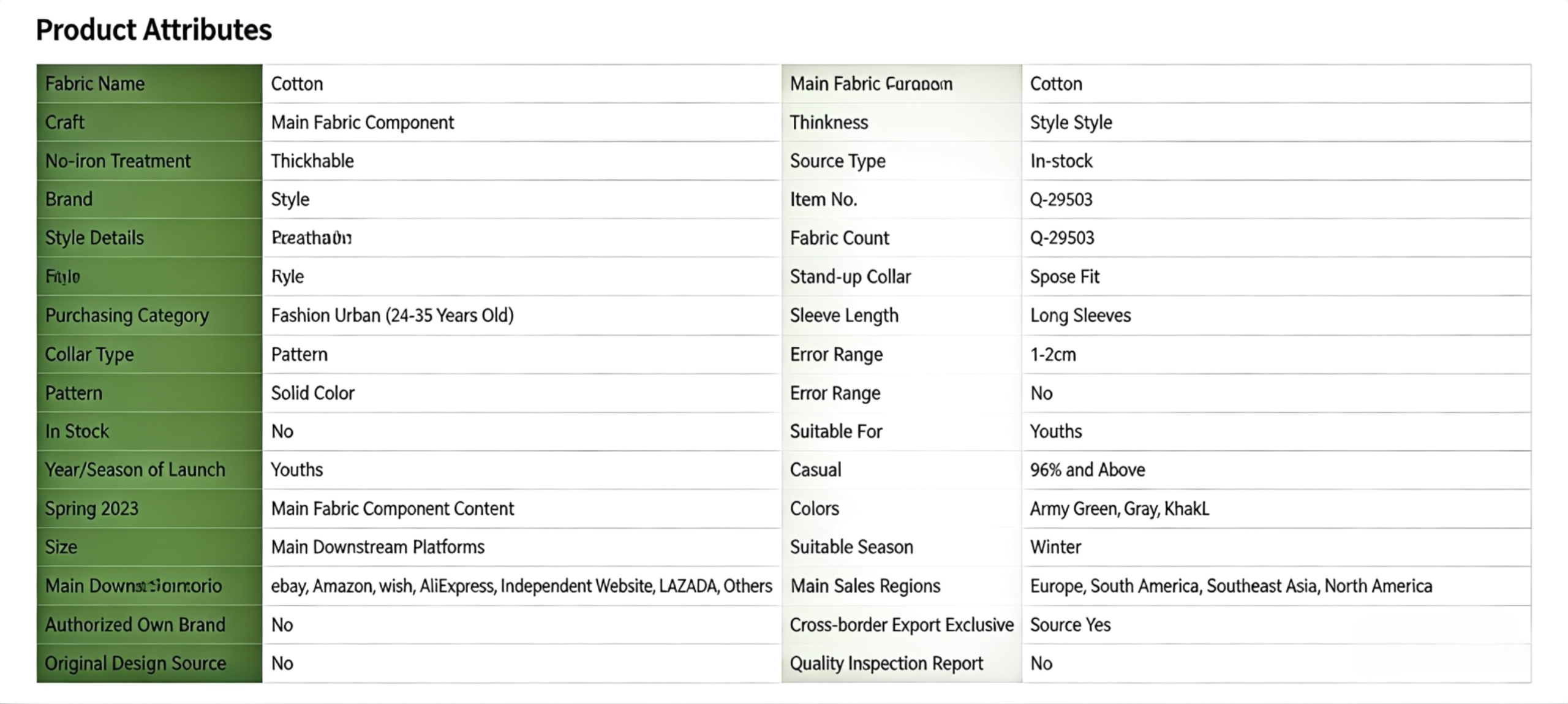Select the Authorized Own Brand label
Screen dimensions: 1568x704
(135, 625)
